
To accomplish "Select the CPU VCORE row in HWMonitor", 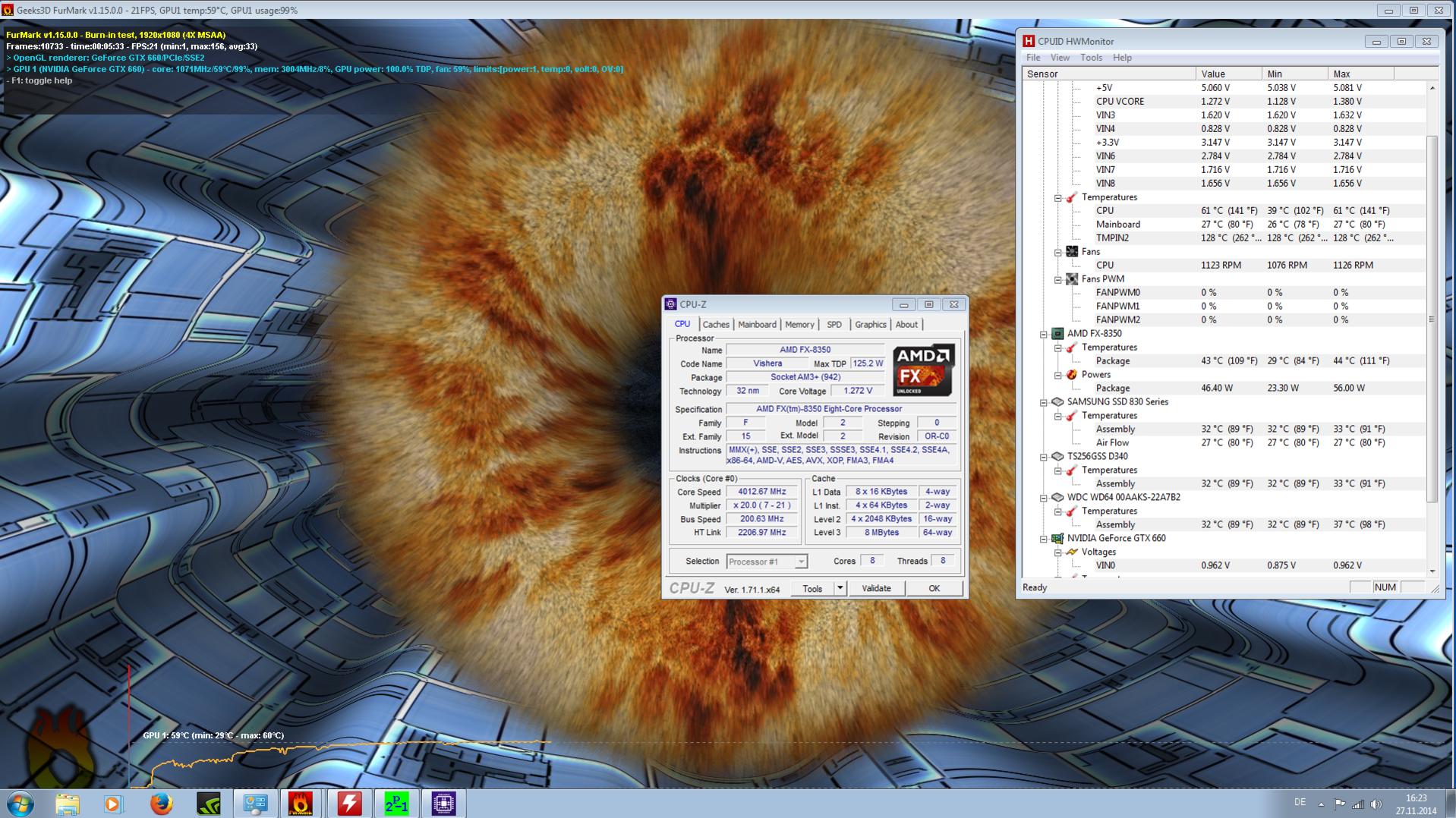I will pyautogui.click(x=1224, y=102).
